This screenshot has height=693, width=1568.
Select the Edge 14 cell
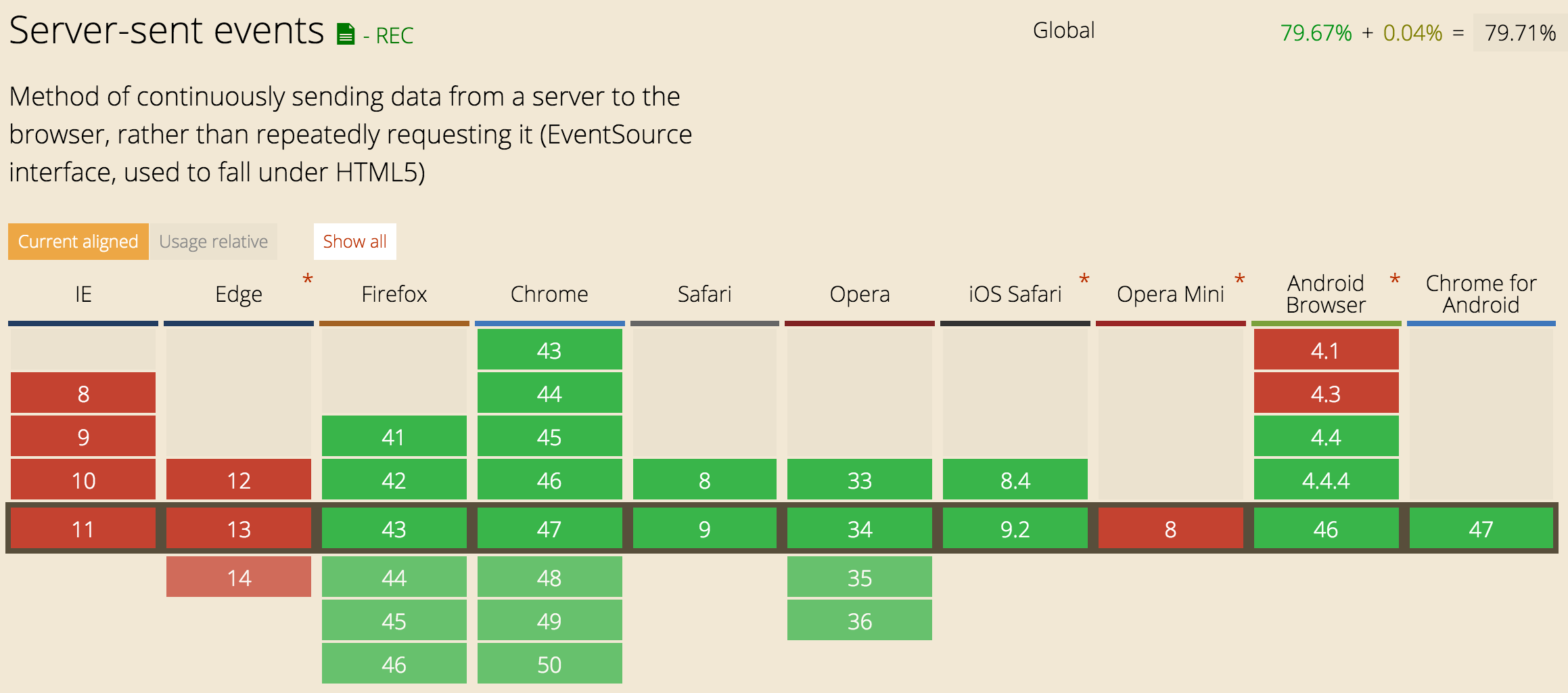[239, 577]
